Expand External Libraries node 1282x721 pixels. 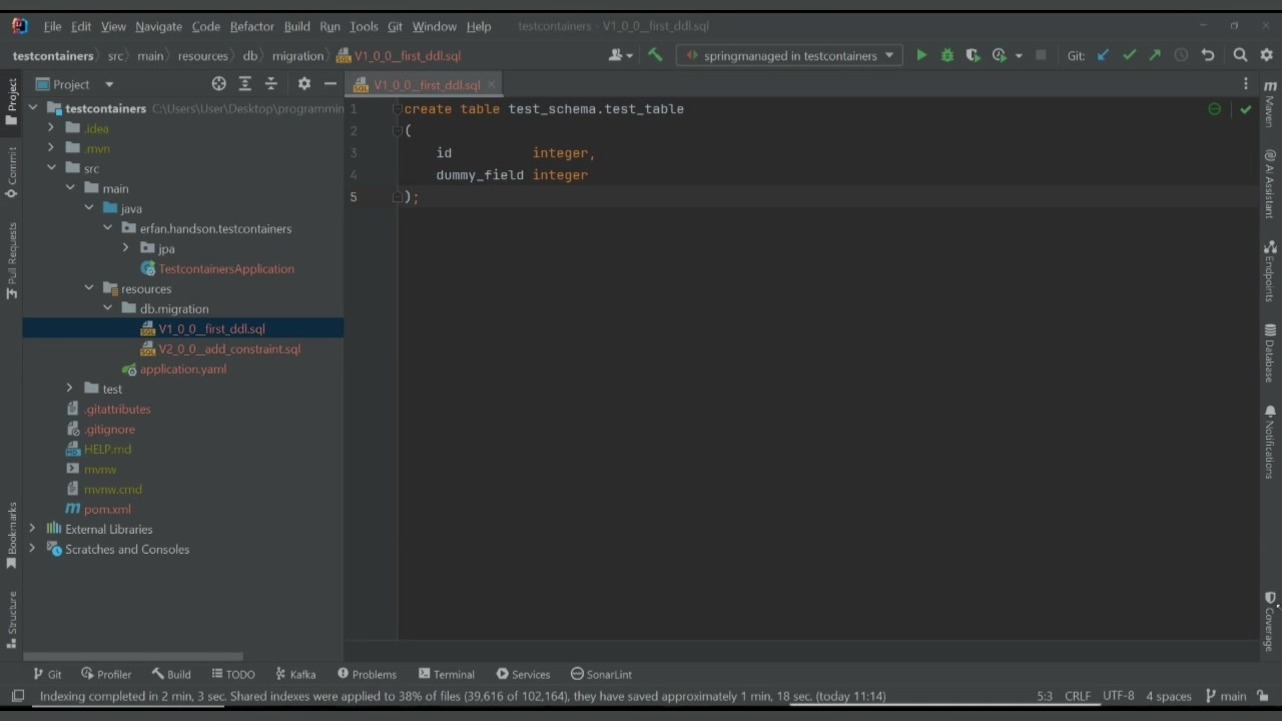pos(33,529)
